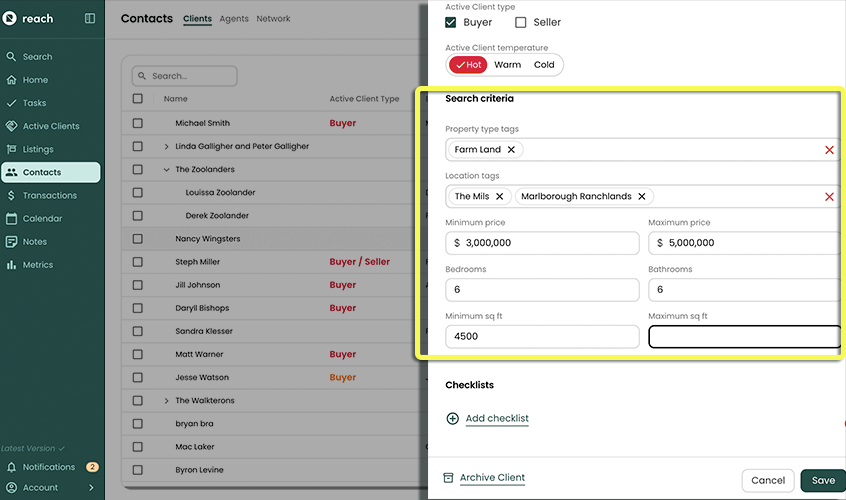The image size is (846, 500).
Task: Select the Michael Smith row checkbox
Action: [x=138, y=123]
